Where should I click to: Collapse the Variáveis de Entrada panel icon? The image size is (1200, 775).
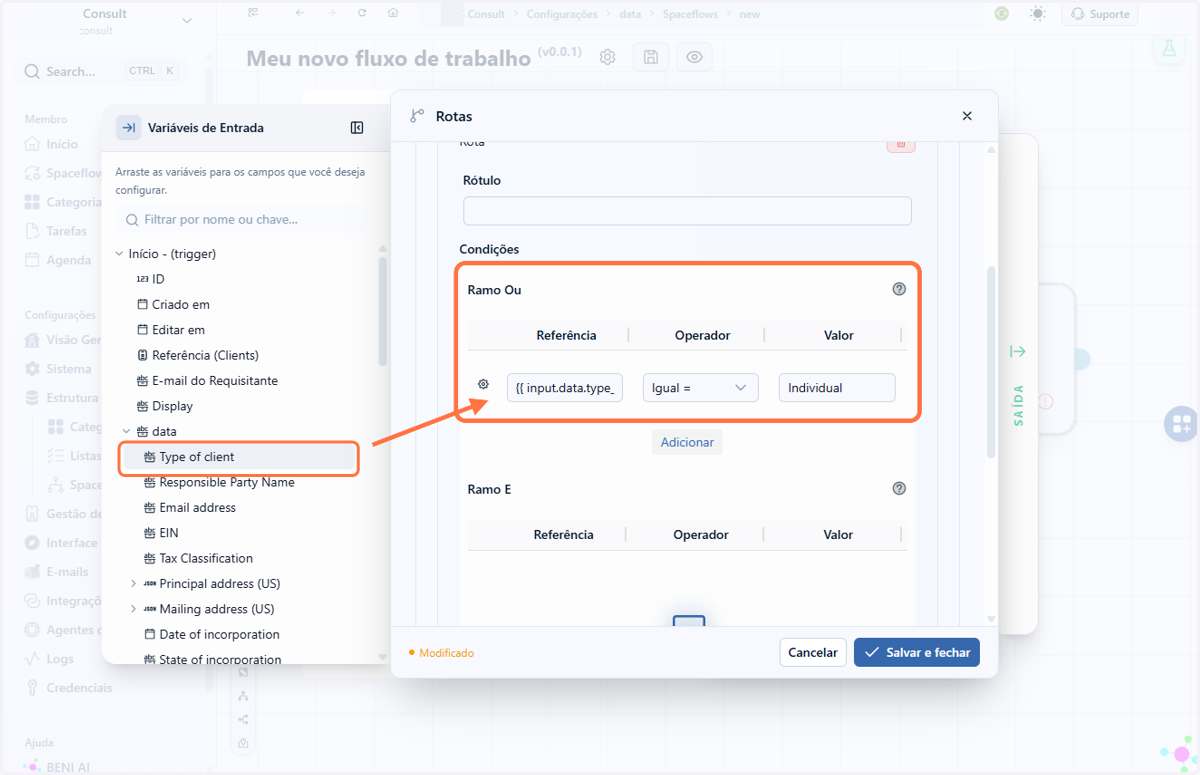pos(357,128)
